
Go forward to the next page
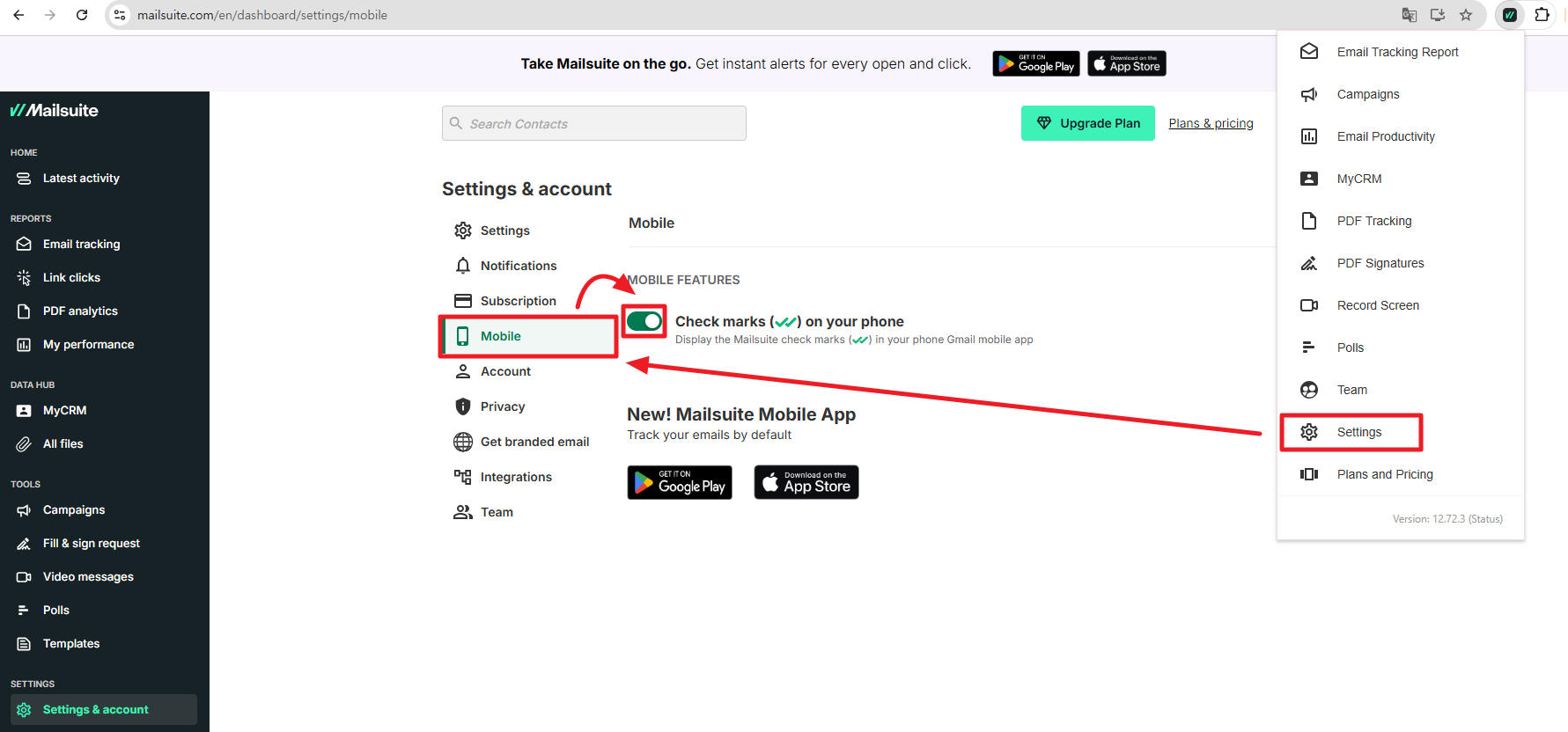(50, 15)
